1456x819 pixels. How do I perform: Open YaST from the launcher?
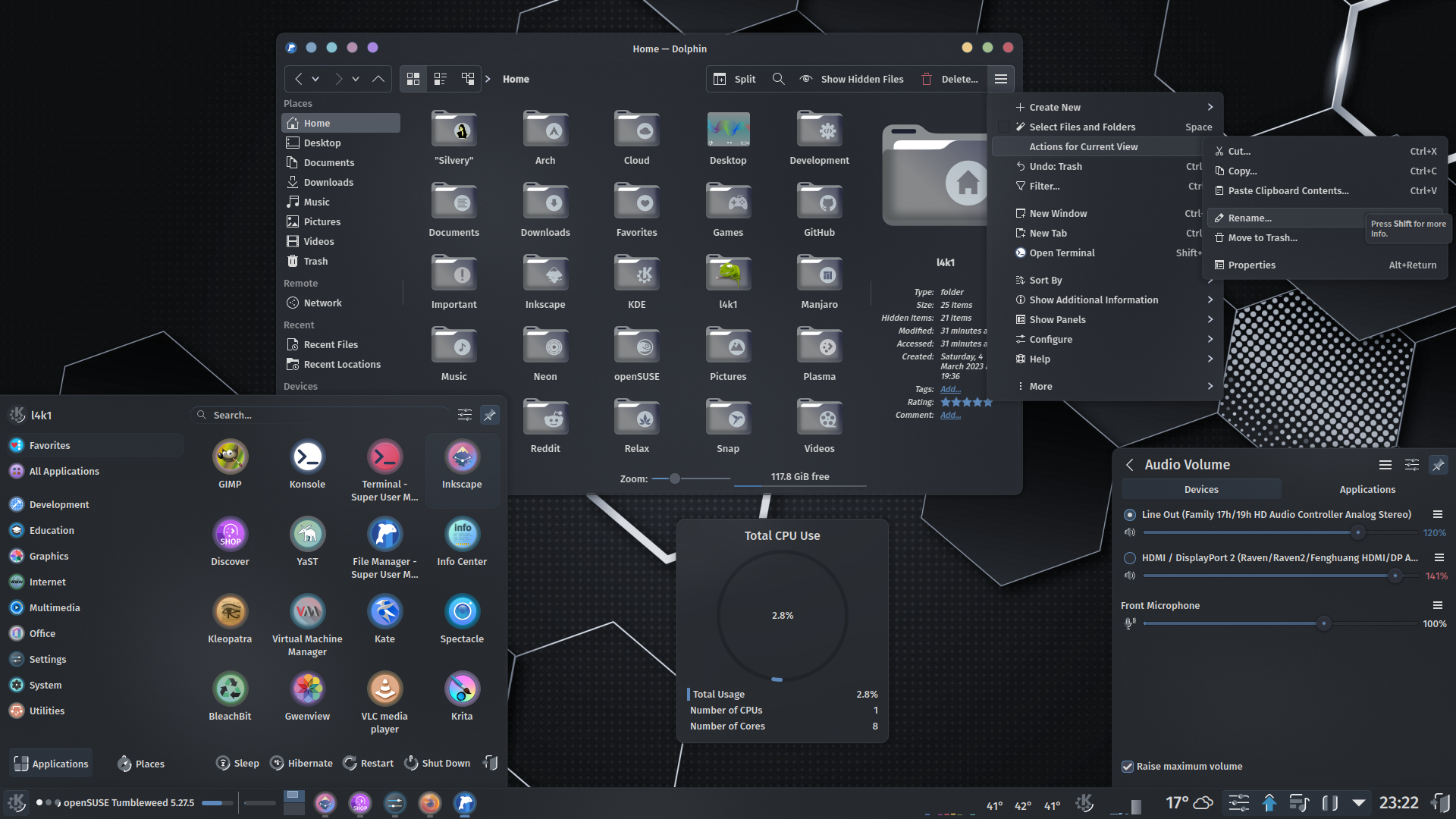pos(307,542)
